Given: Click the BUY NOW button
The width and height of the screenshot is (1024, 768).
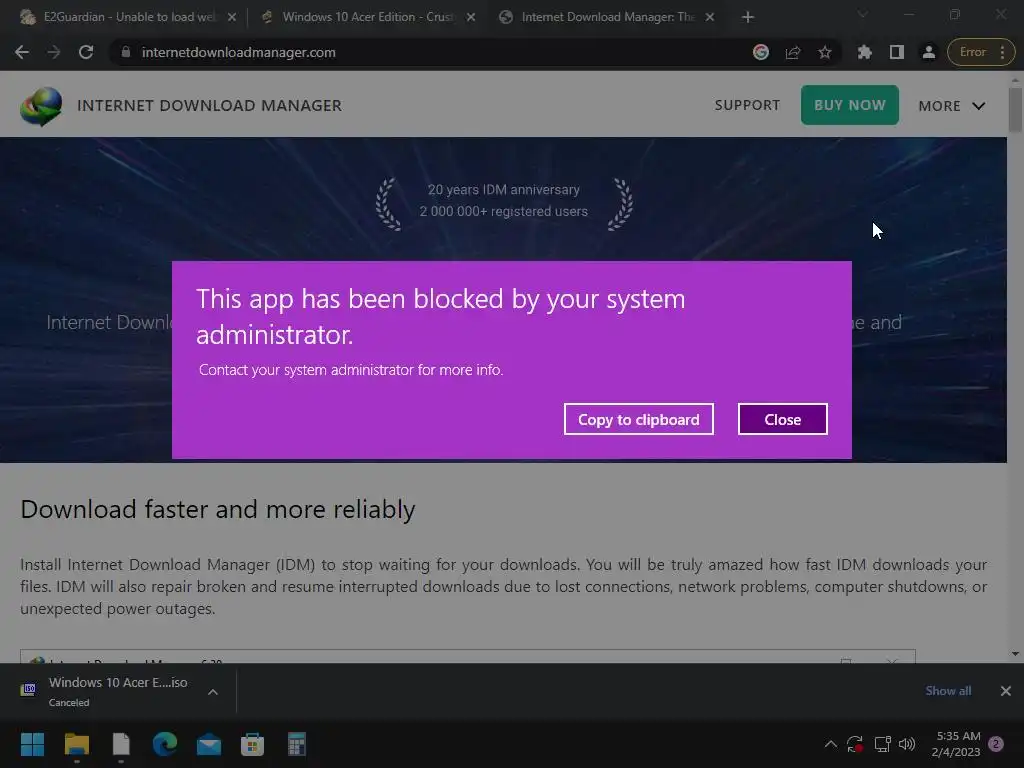Looking at the screenshot, I should (x=850, y=105).
